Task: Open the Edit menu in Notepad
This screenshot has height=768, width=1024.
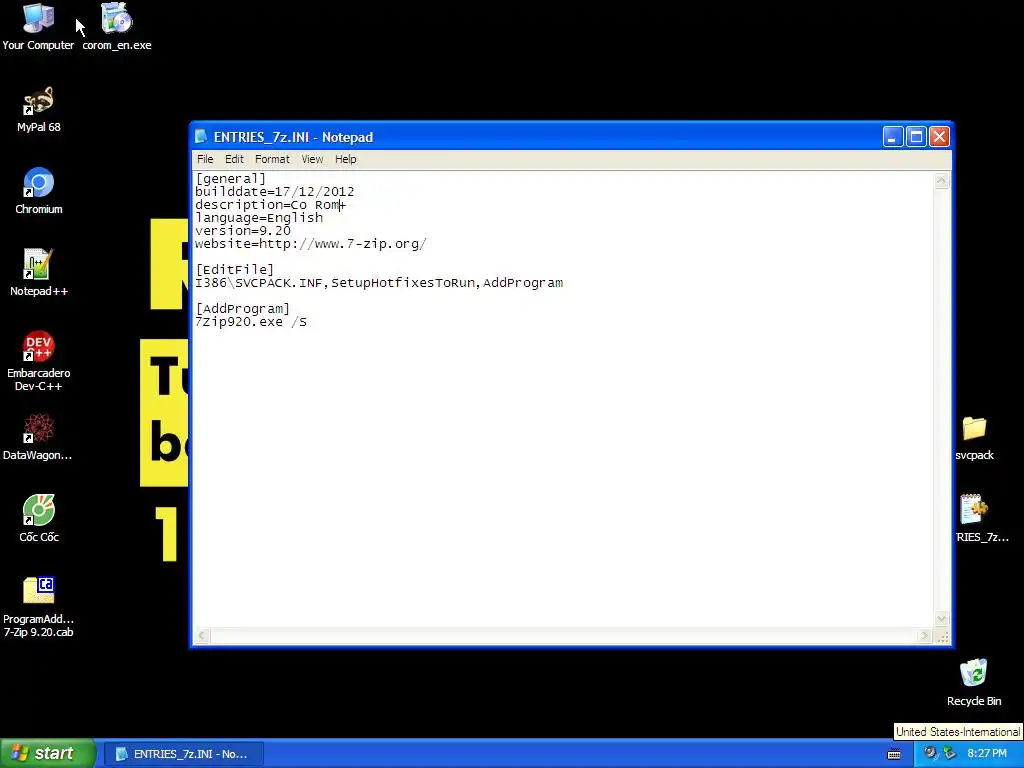Action: tap(234, 159)
